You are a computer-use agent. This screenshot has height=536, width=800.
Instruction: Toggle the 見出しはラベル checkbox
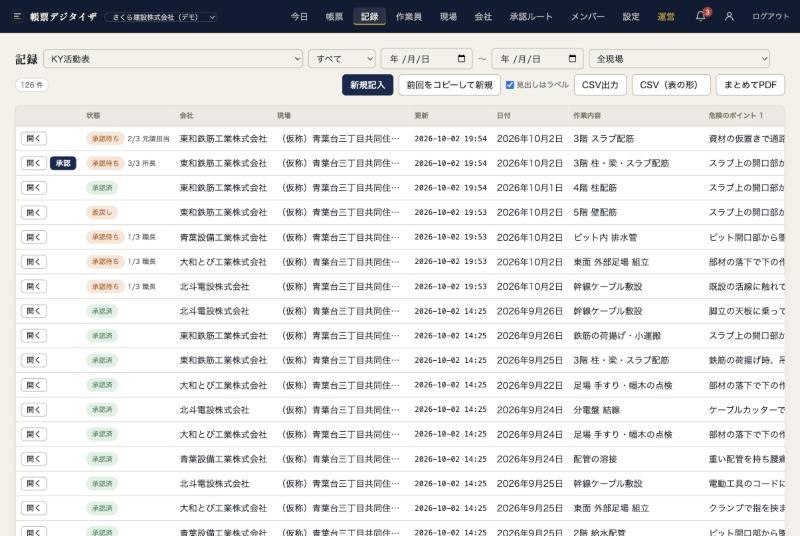(x=510, y=85)
